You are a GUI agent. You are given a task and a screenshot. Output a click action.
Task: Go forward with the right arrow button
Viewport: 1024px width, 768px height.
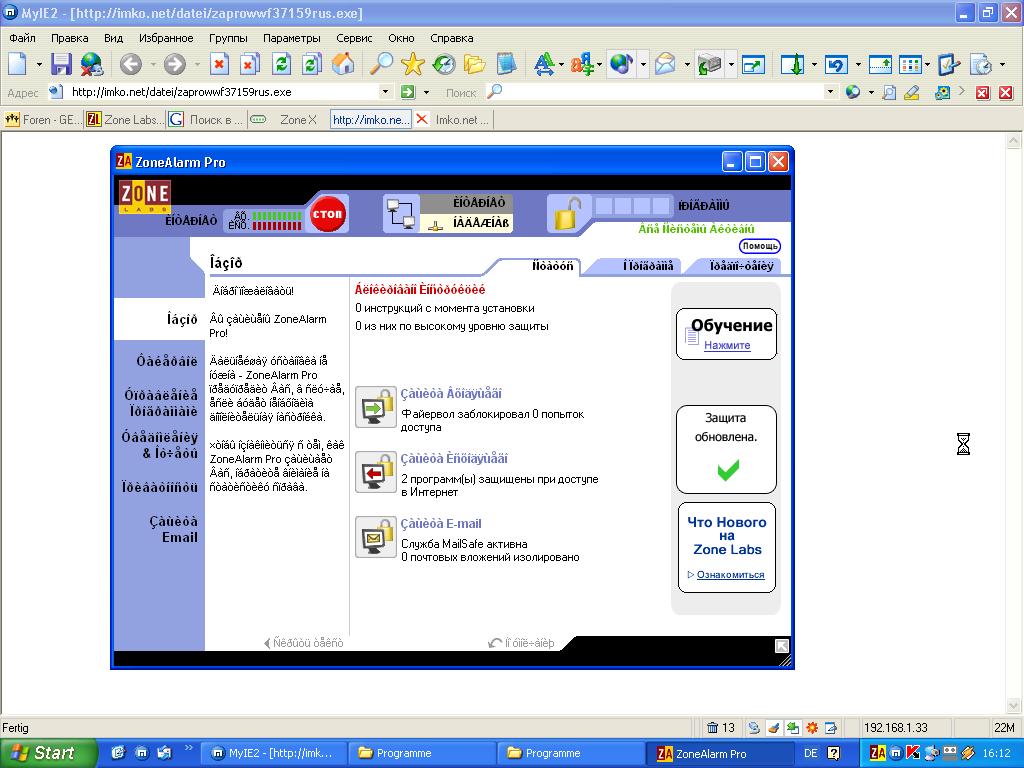[174, 64]
